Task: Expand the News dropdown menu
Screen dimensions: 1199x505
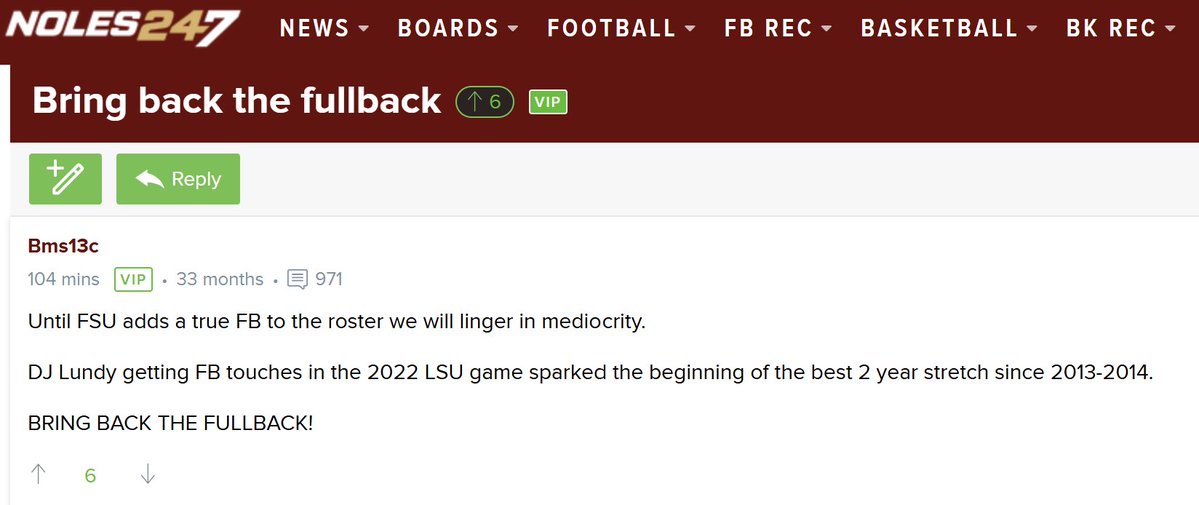Action: (x=324, y=28)
